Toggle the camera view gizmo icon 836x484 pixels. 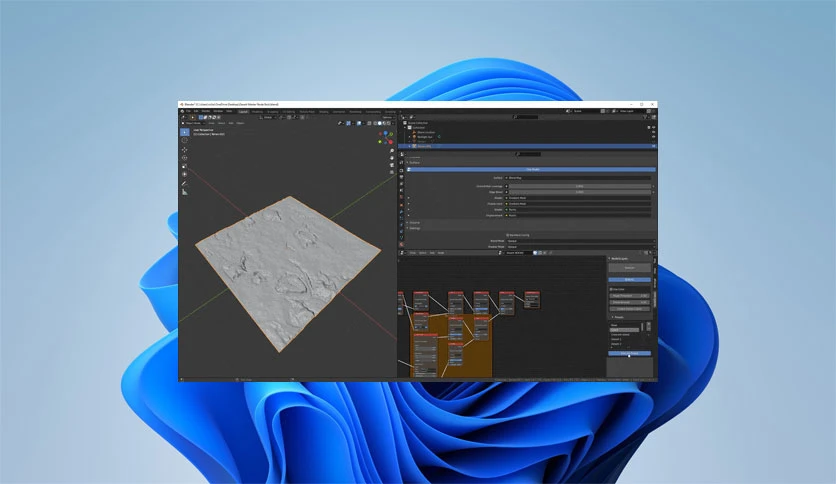pos(392,165)
